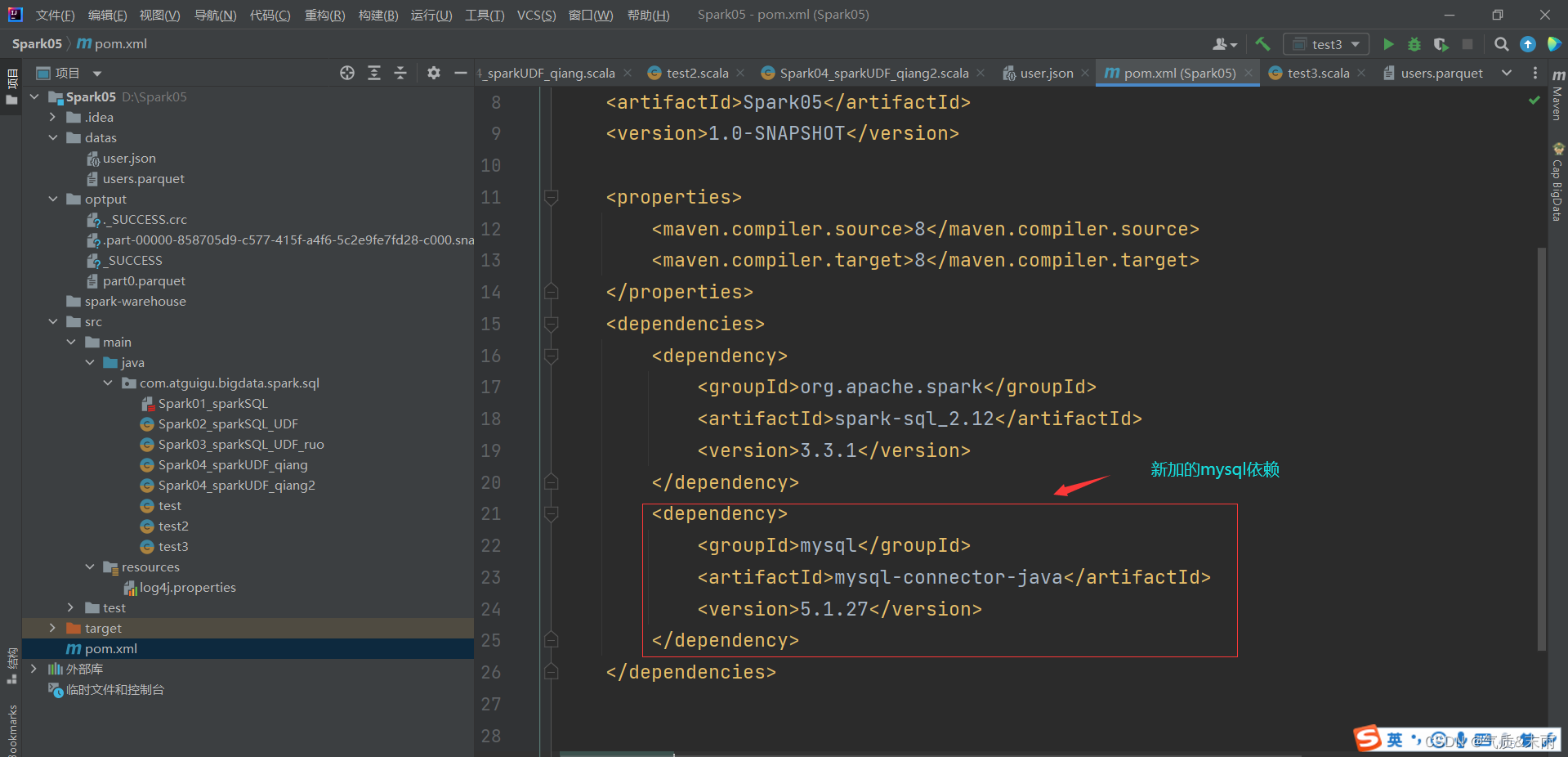This screenshot has width=1568, height=757.
Task: Fold the properties block at line 11
Action: click(552, 197)
